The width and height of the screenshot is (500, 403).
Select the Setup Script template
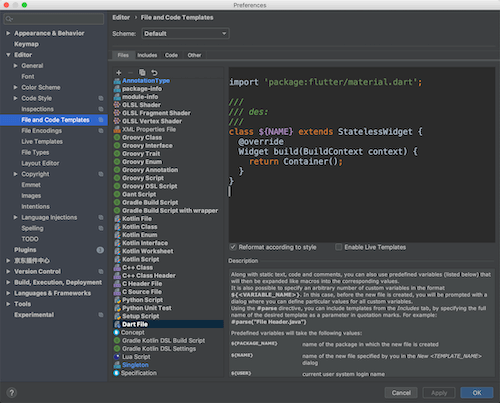(141, 316)
